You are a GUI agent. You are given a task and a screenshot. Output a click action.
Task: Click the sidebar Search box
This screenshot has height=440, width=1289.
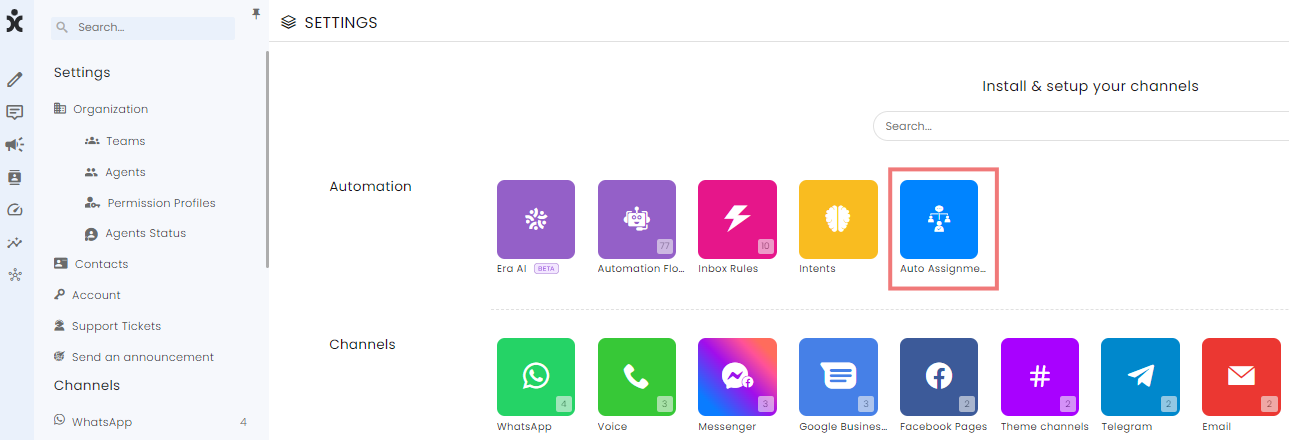pos(143,28)
